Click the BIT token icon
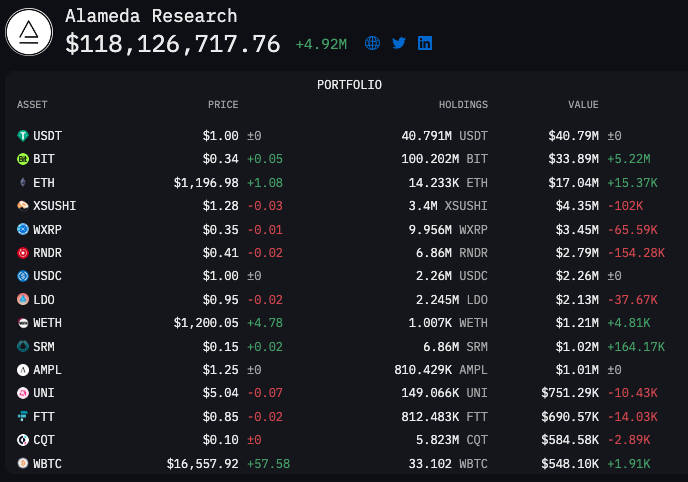 click(x=23, y=159)
